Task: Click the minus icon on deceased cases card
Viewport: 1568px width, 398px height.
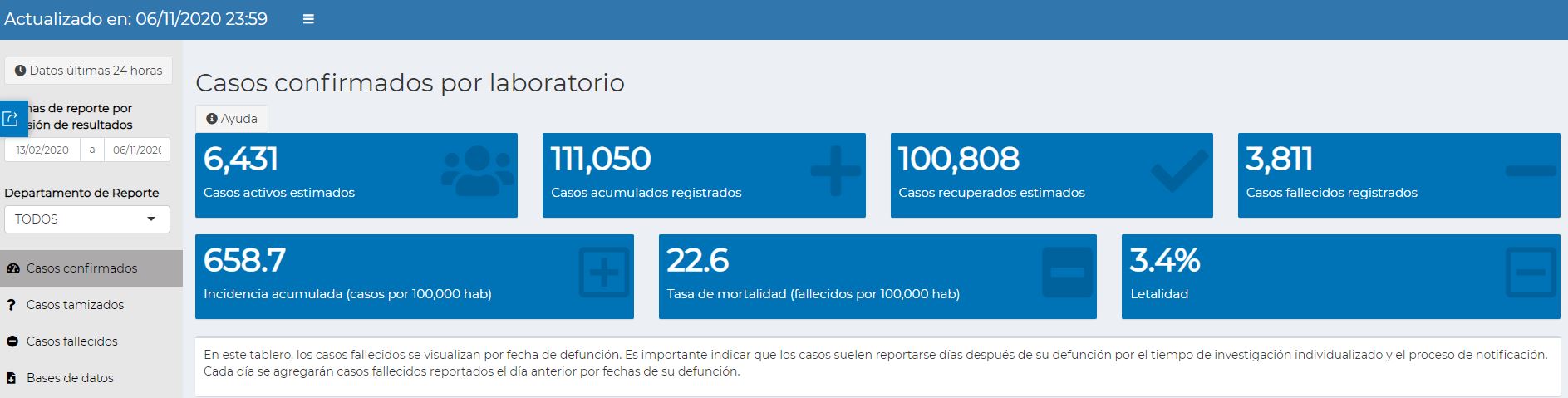Action: (x=1530, y=171)
